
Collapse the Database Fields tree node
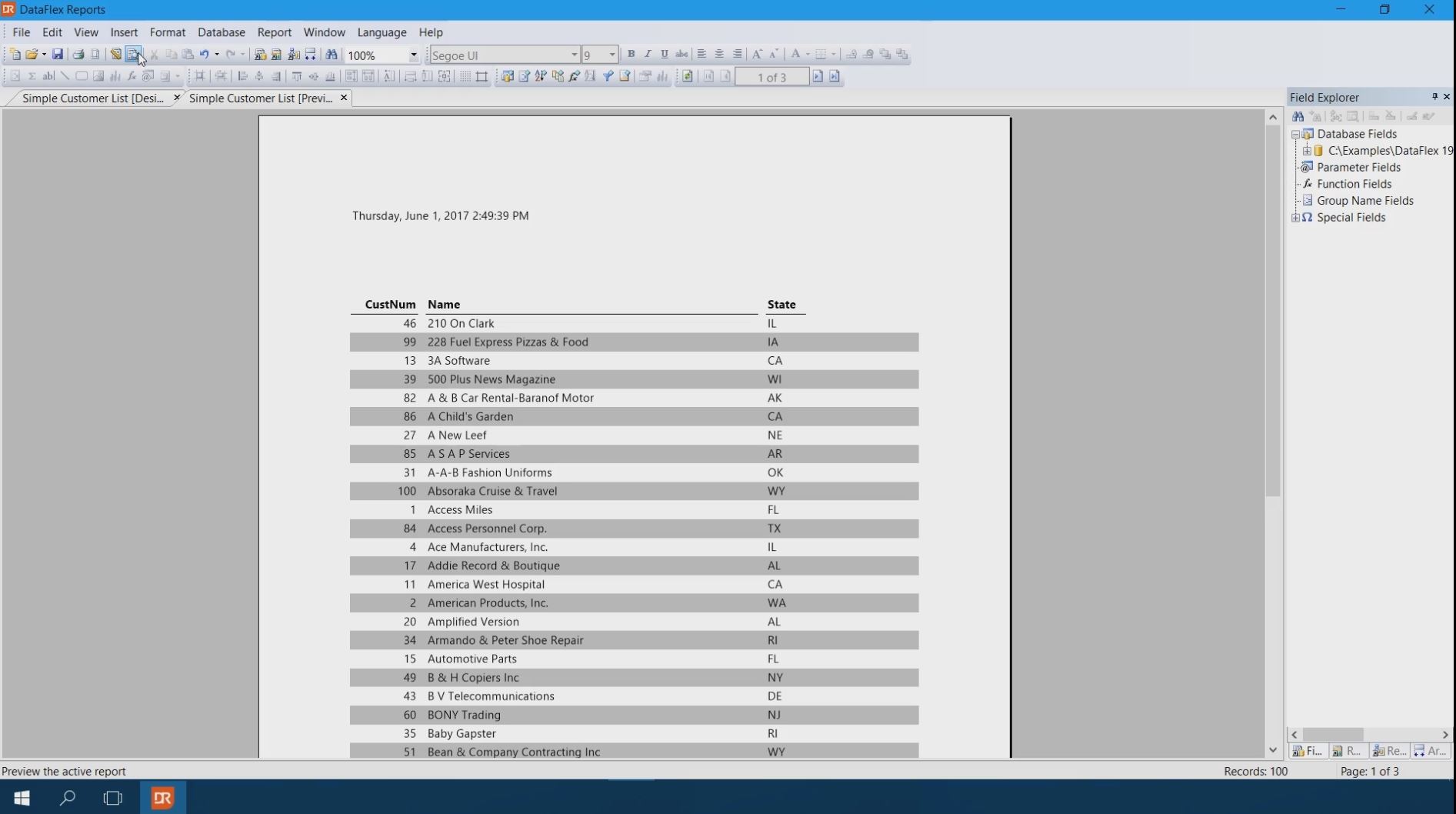pyautogui.click(x=1296, y=134)
